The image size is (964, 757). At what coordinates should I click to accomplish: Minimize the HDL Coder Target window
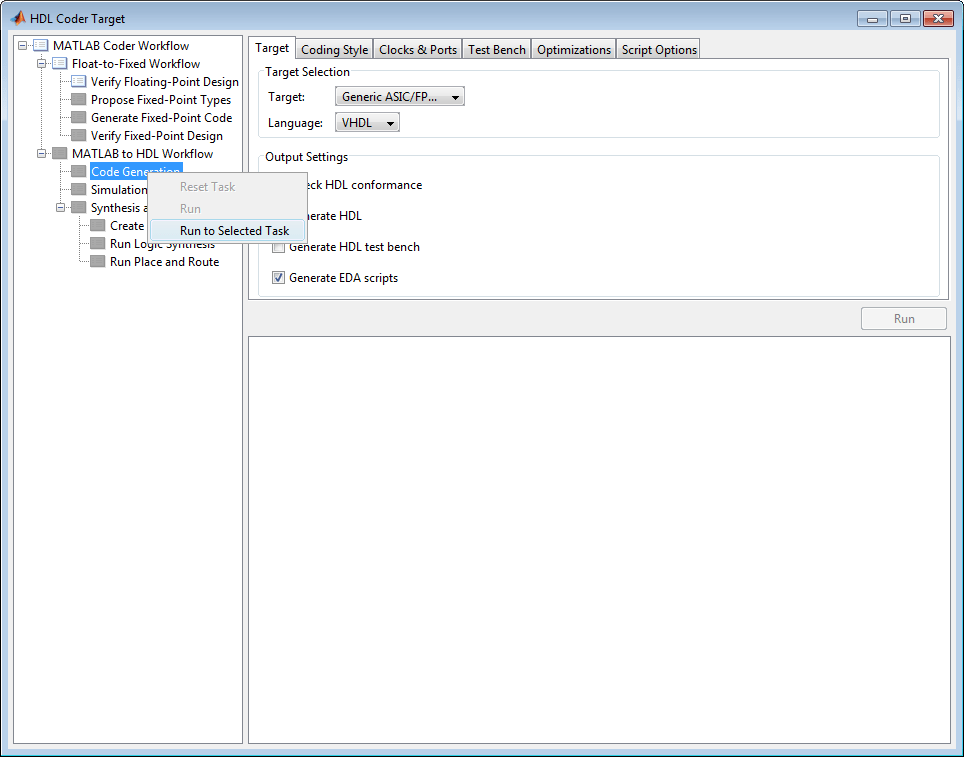point(872,19)
